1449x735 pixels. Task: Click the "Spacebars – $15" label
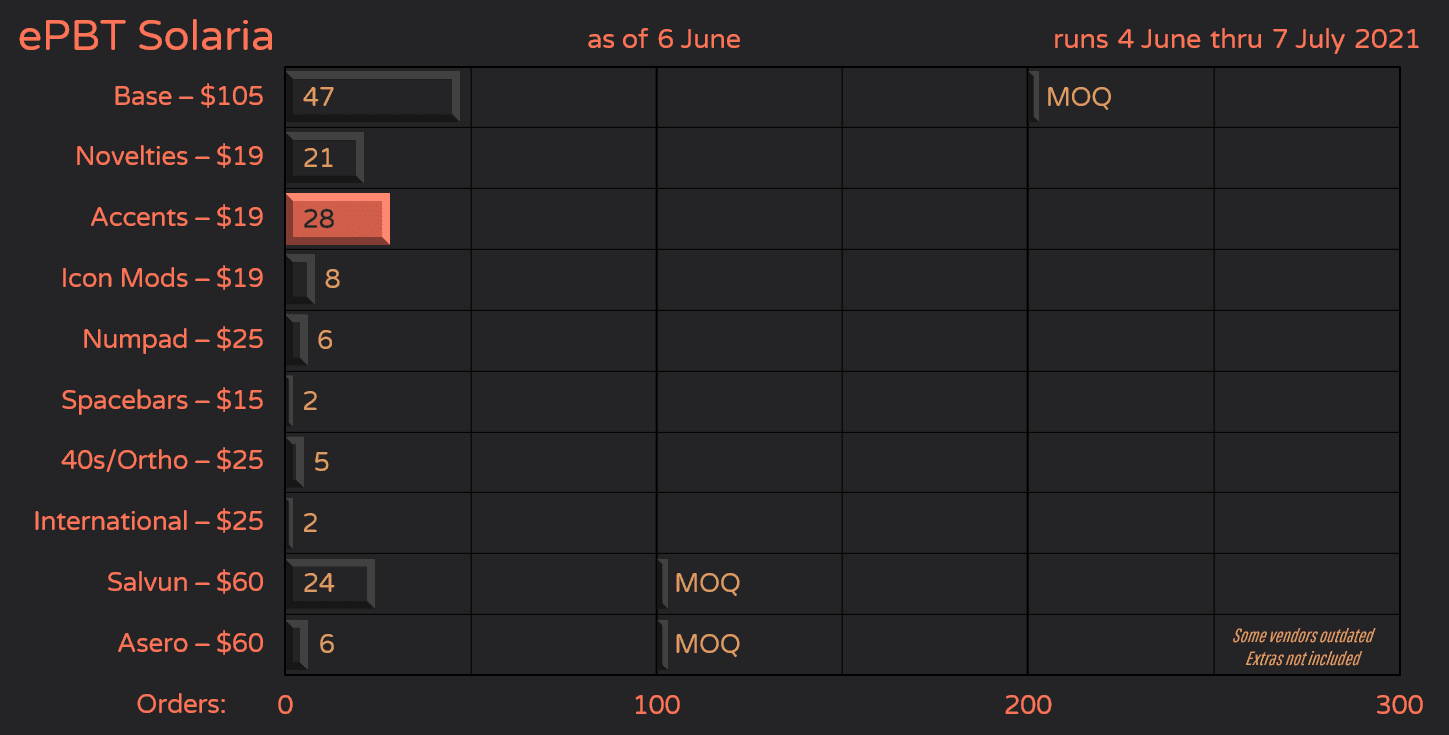click(x=162, y=401)
